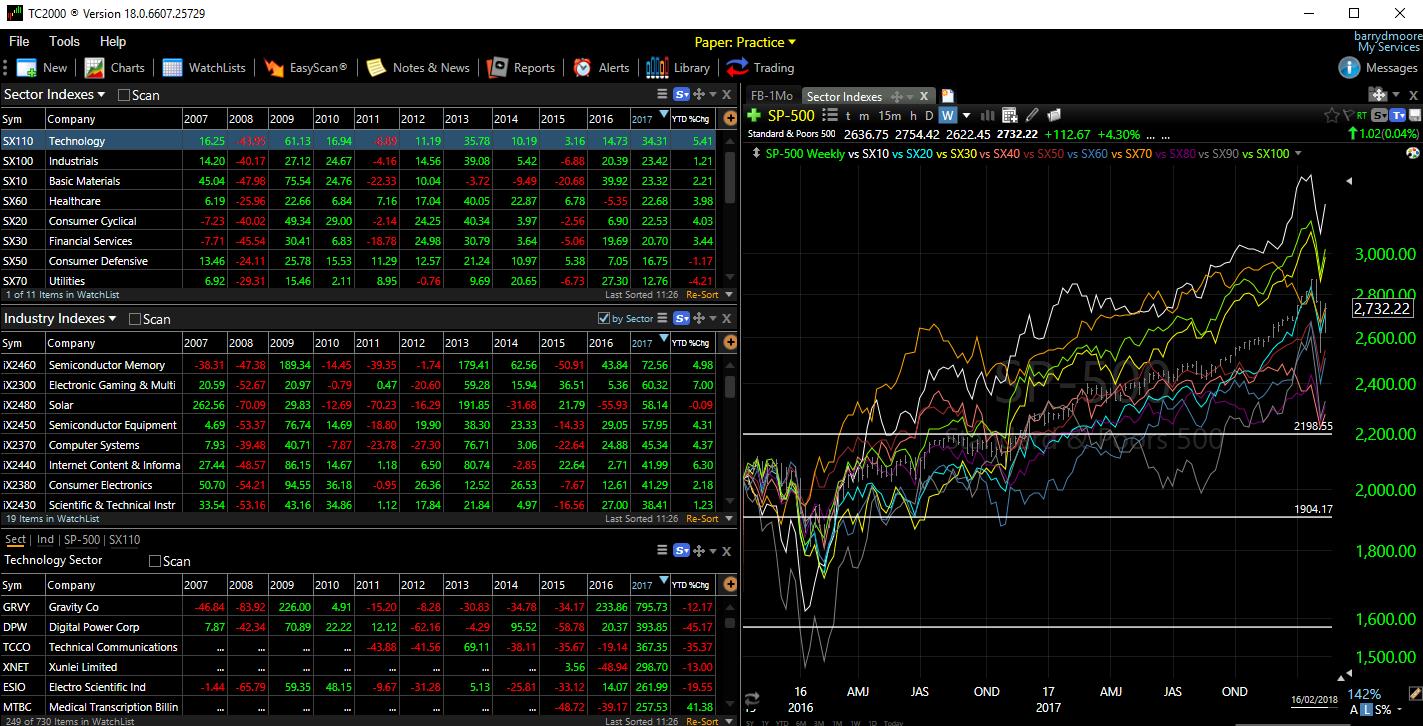Switch to the Ind tab in bottom panel

(45, 539)
